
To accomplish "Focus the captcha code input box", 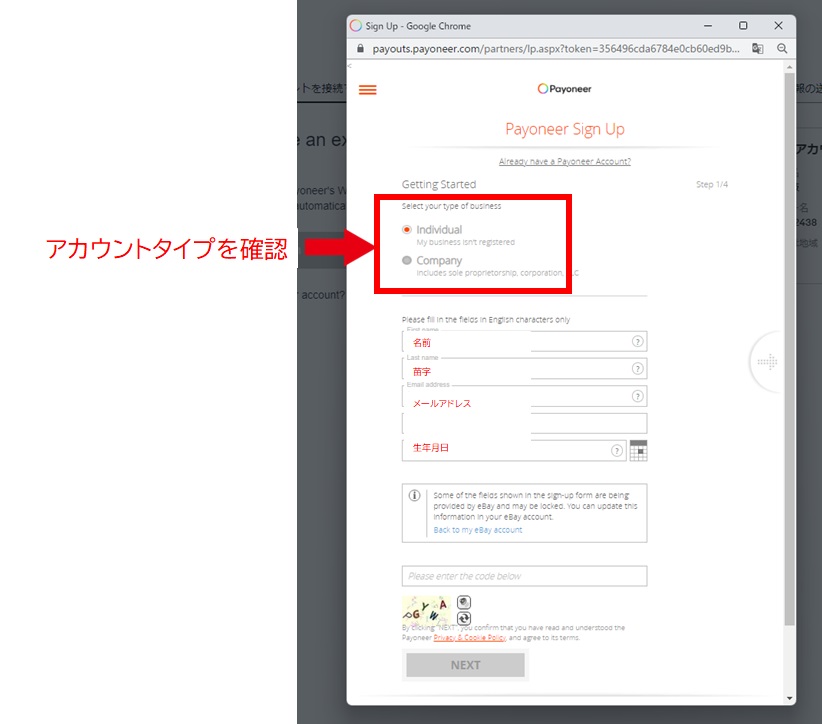I will [524, 576].
